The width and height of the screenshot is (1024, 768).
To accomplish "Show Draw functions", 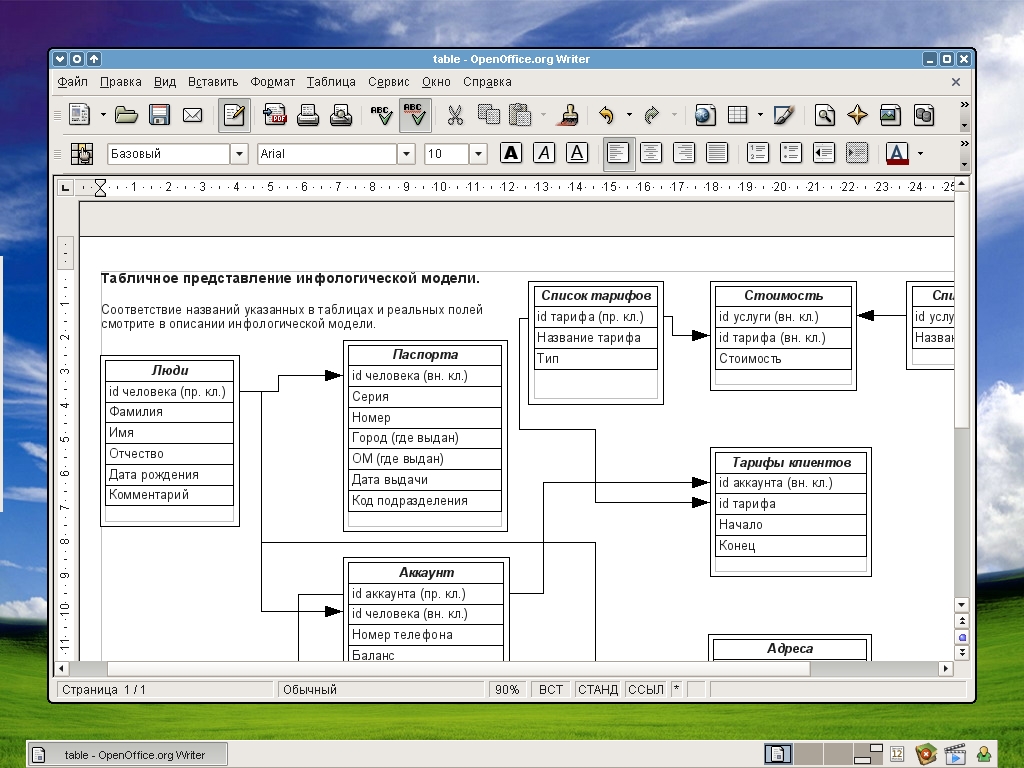I will point(783,116).
